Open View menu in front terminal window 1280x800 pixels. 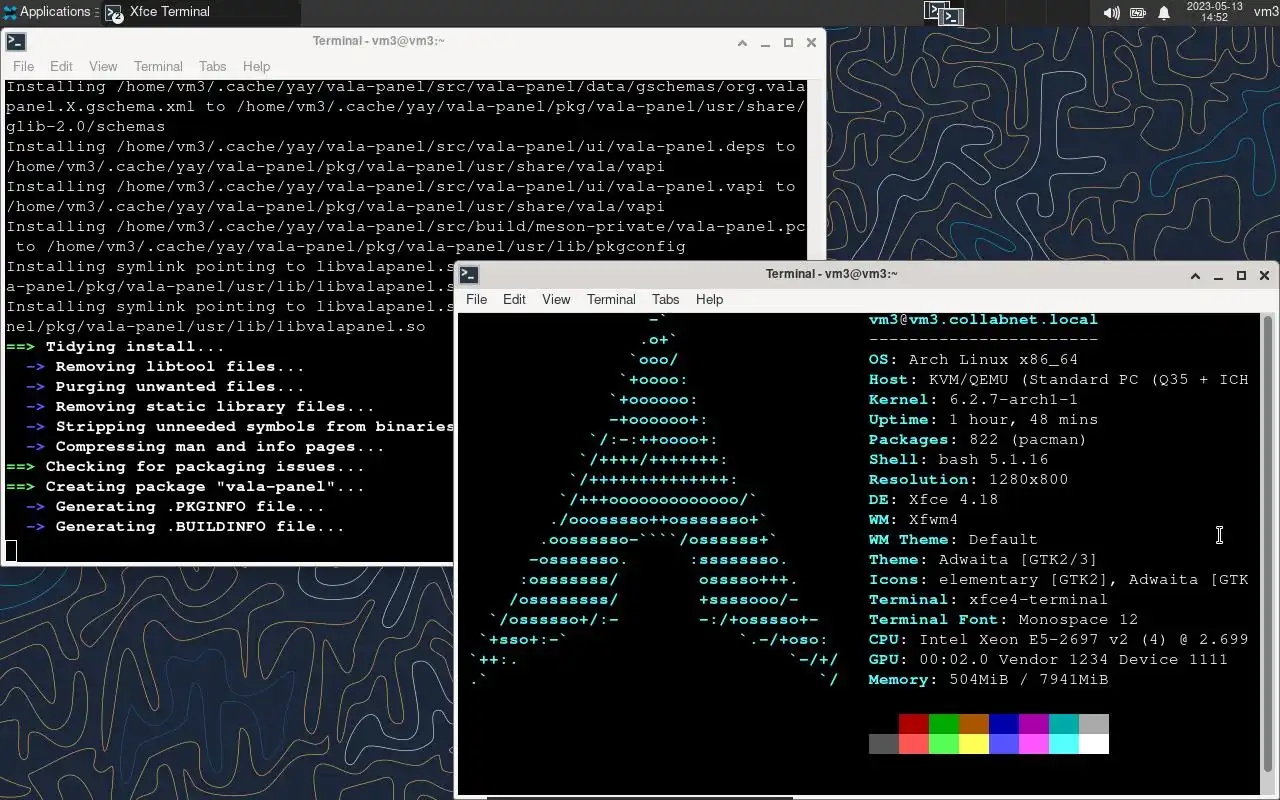(x=556, y=299)
